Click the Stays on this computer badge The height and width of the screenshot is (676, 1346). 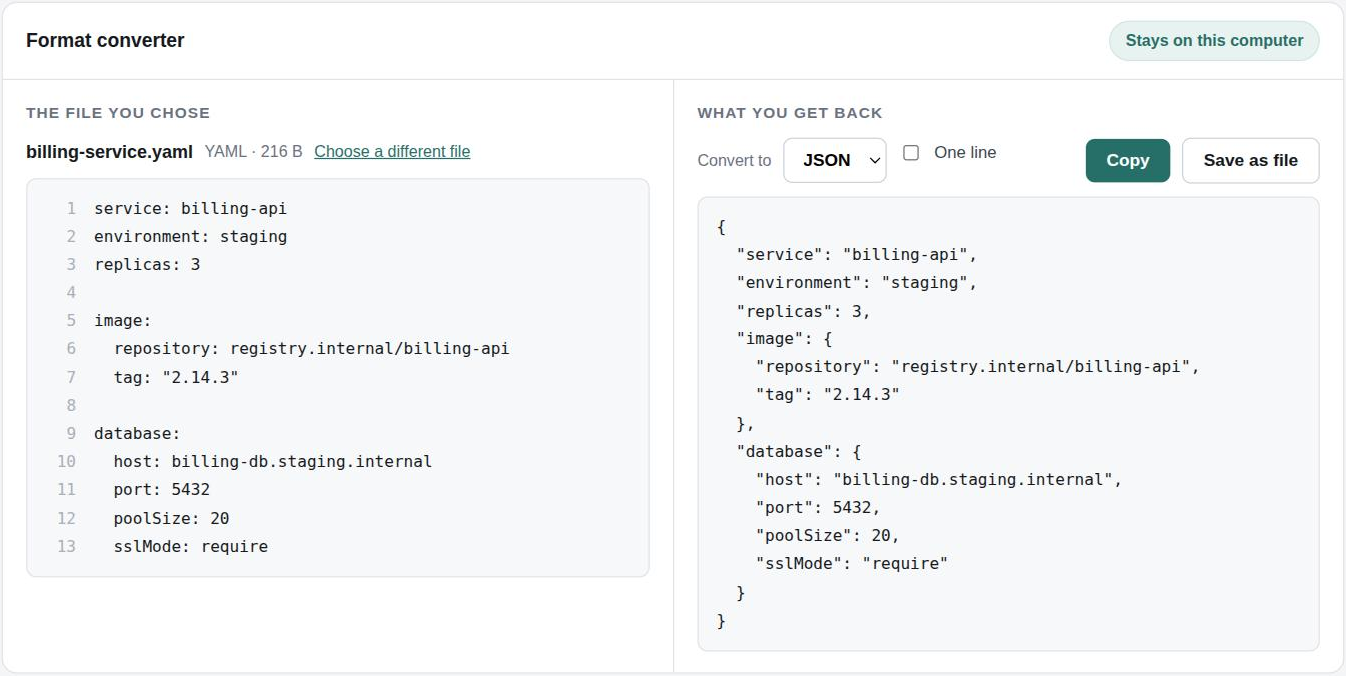[x=1214, y=41]
